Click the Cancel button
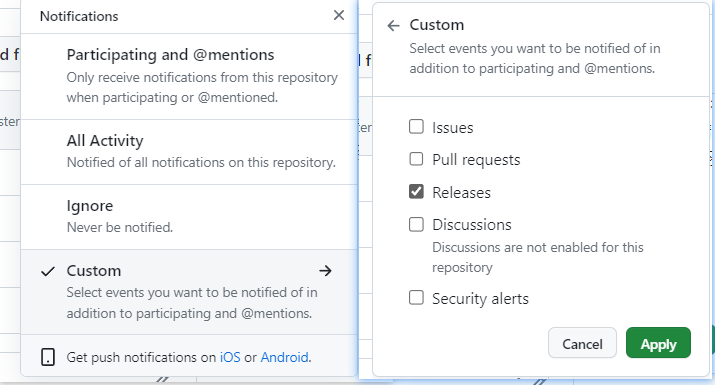 coord(582,343)
